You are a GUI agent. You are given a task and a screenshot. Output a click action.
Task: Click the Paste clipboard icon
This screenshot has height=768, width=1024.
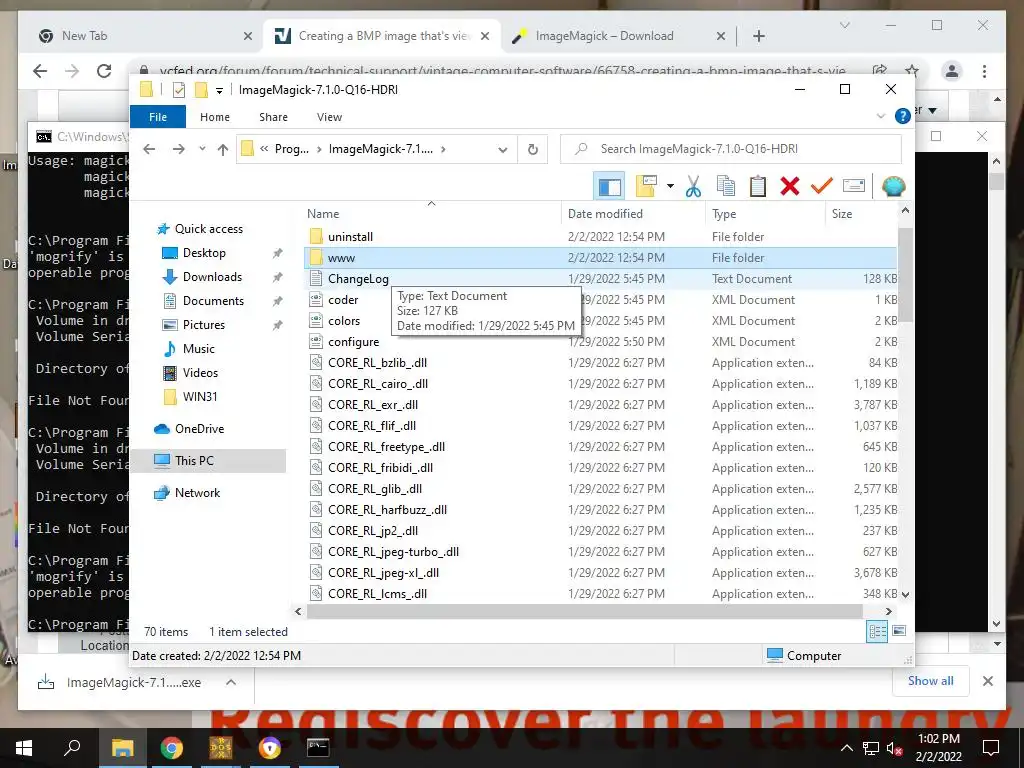pyautogui.click(x=758, y=187)
